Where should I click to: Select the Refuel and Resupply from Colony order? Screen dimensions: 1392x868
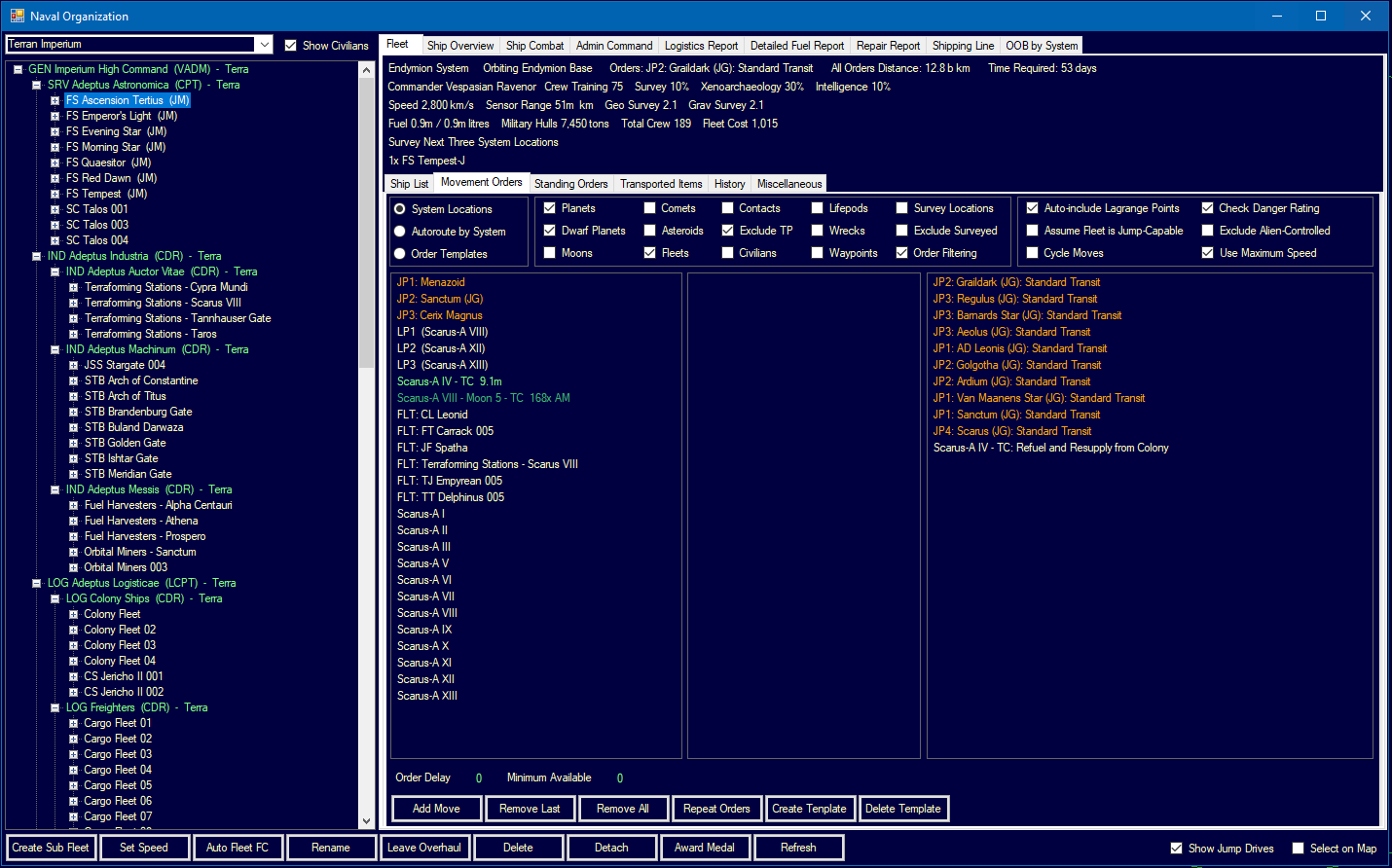[x=1051, y=448]
